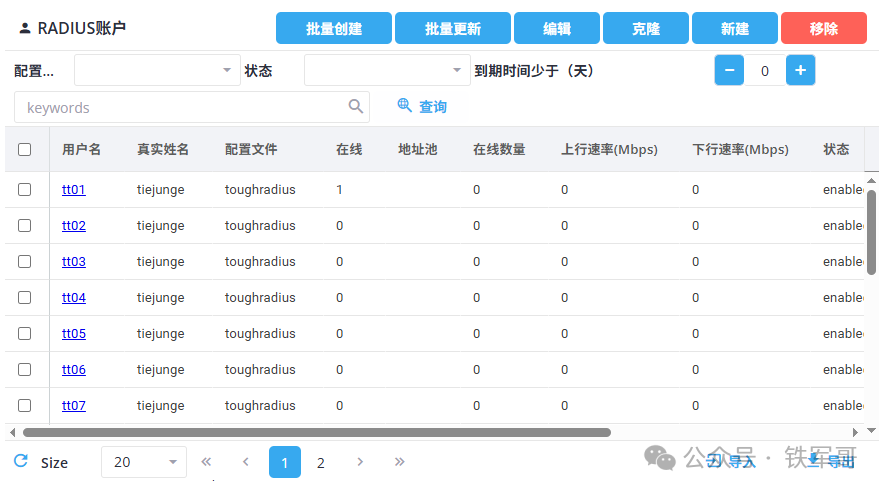Sort by the 用户名 column header
This screenshot has height=492, width=885.
(x=81, y=150)
